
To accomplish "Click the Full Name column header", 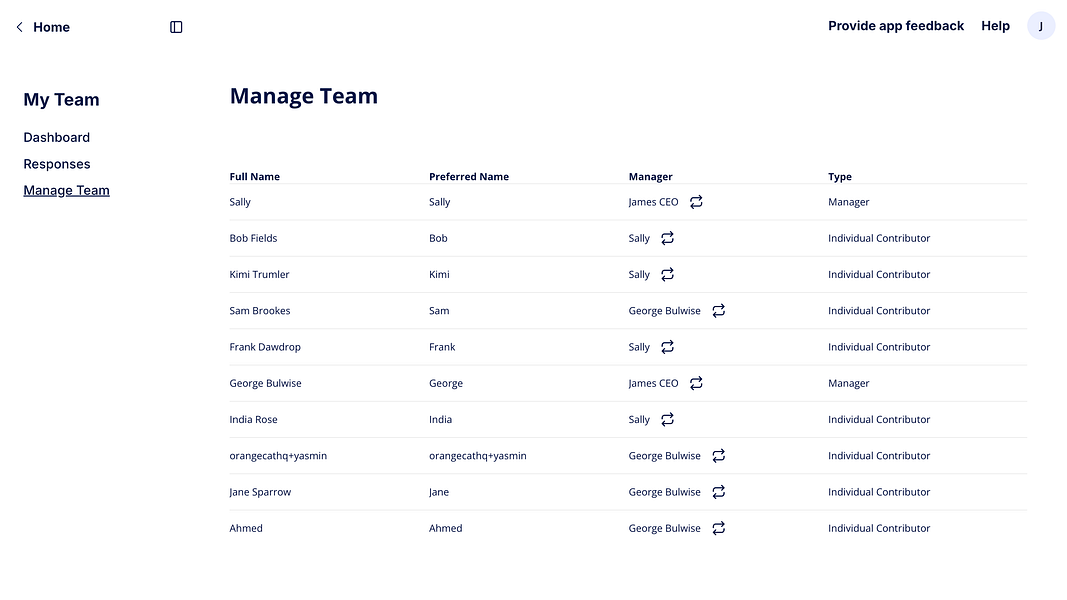I will pos(255,176).
